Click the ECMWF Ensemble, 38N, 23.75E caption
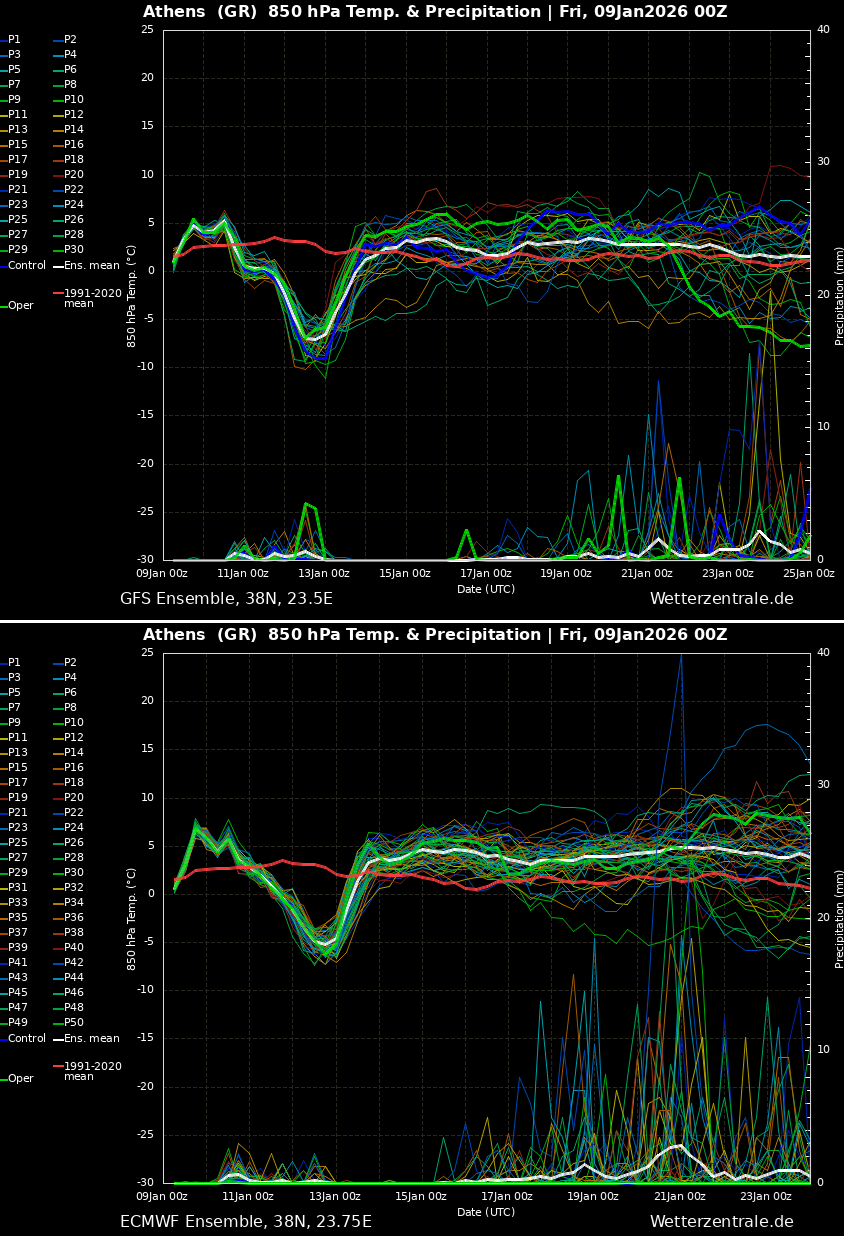 tap(245, 1222)
